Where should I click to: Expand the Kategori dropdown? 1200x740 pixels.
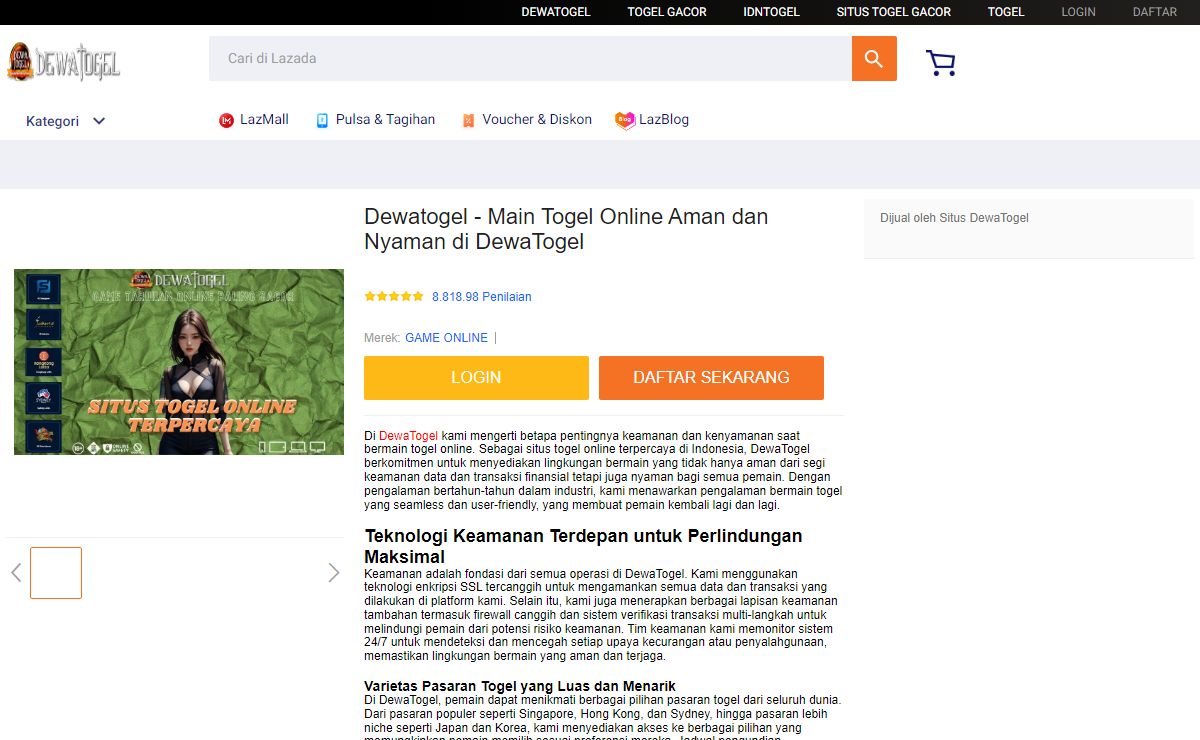tap(66, 121)
